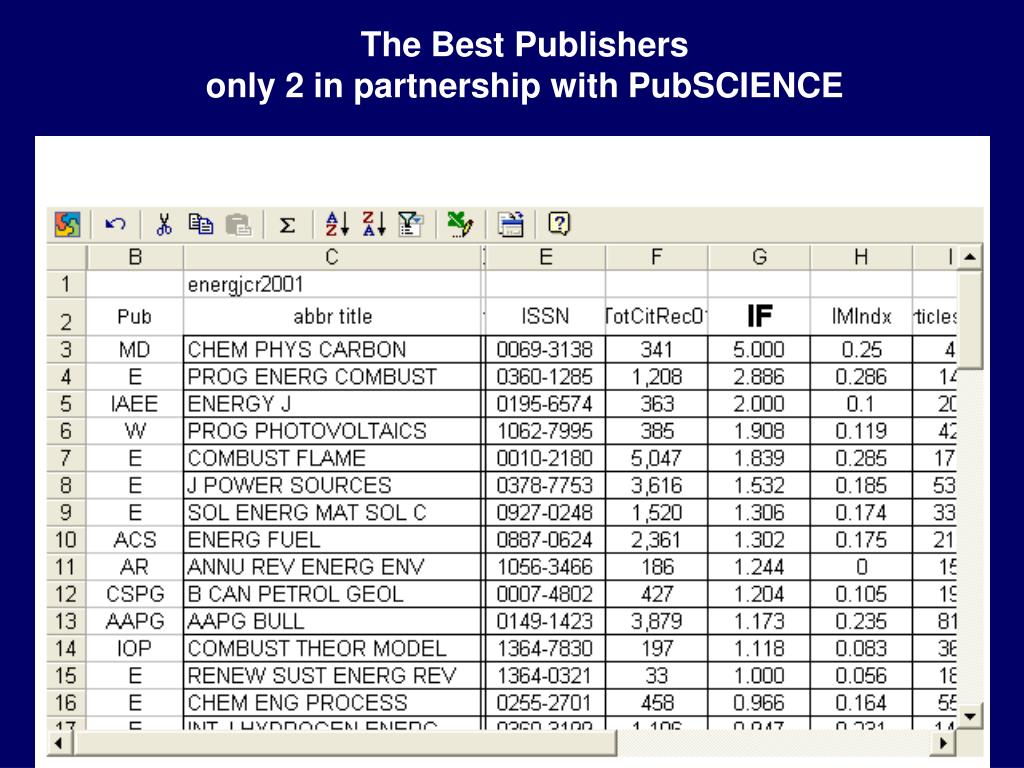Select ISSN cell '1062-7995'
This screenshot has height=768, width=1024.
(546, 431)
